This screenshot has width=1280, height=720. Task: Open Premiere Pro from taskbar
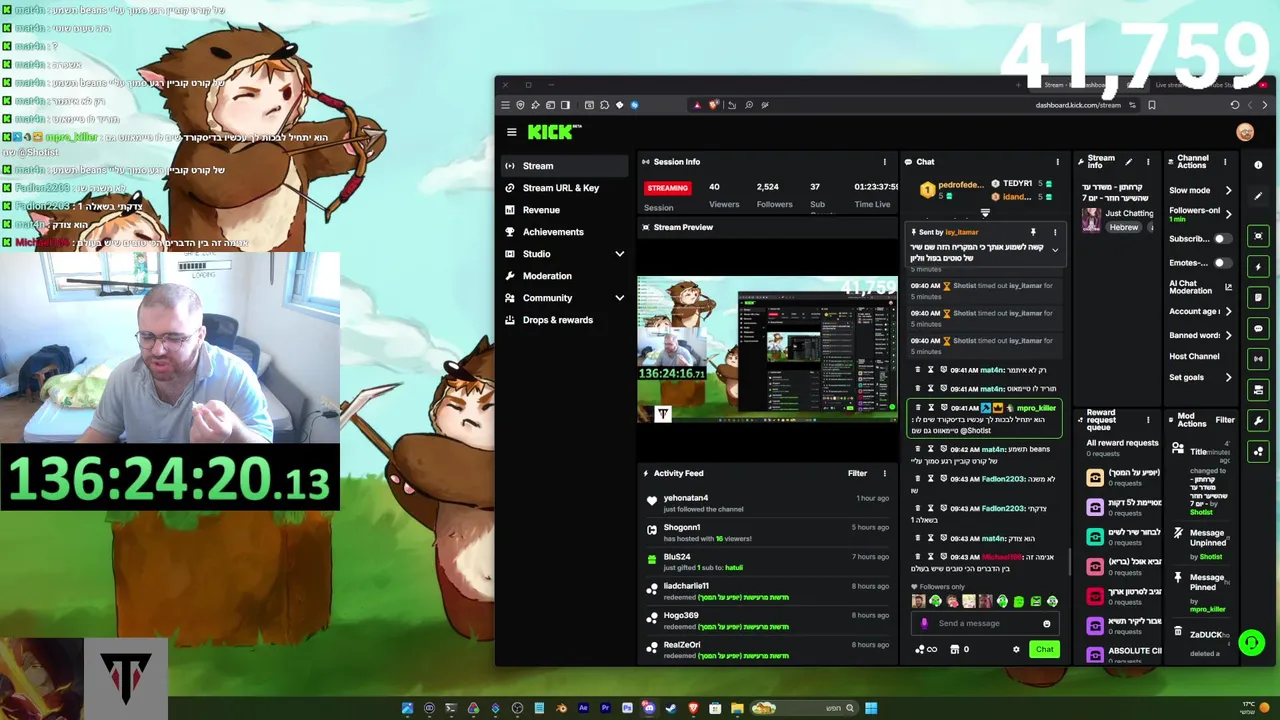click(x=605, y=708)
